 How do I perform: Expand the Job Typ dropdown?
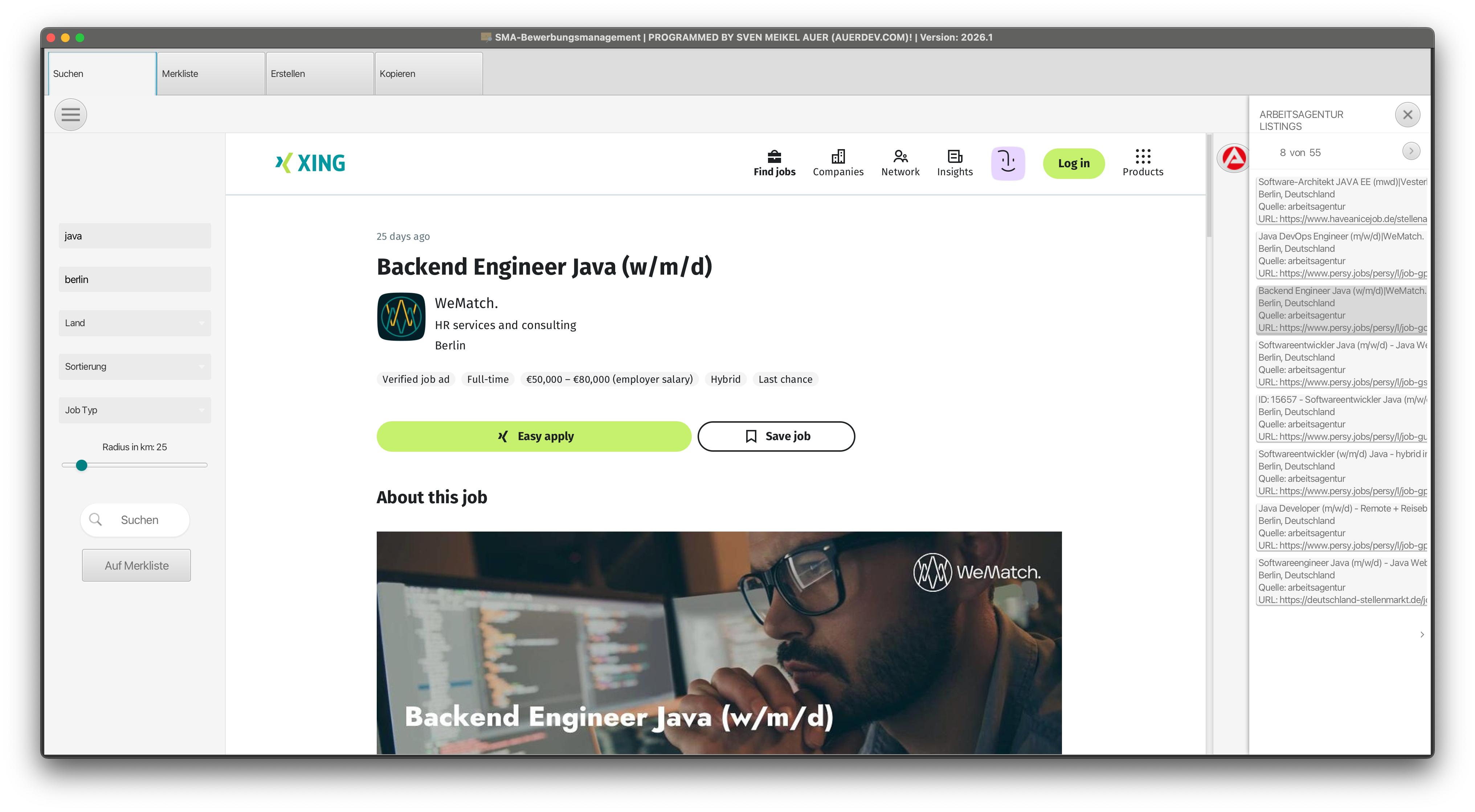(135, 410)
